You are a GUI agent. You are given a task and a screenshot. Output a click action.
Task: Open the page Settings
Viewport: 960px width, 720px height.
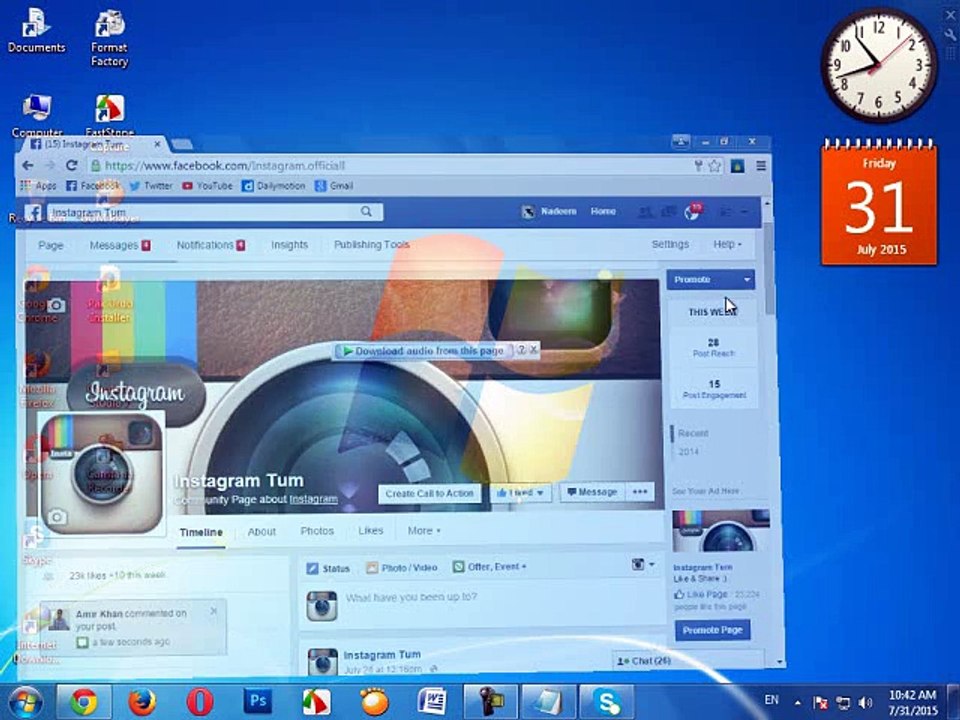point(670,244)
